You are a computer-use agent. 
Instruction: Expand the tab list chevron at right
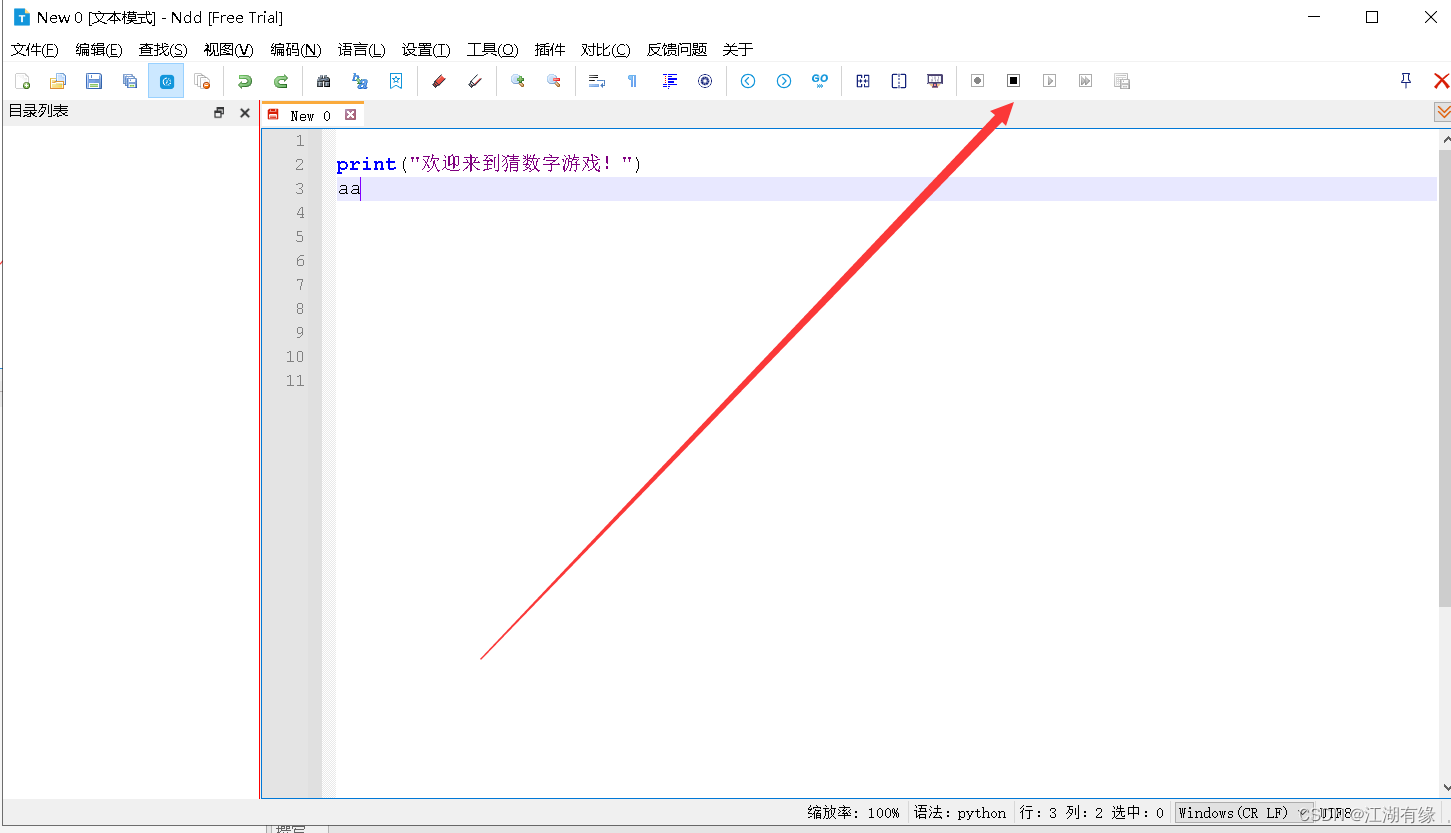1442,112
